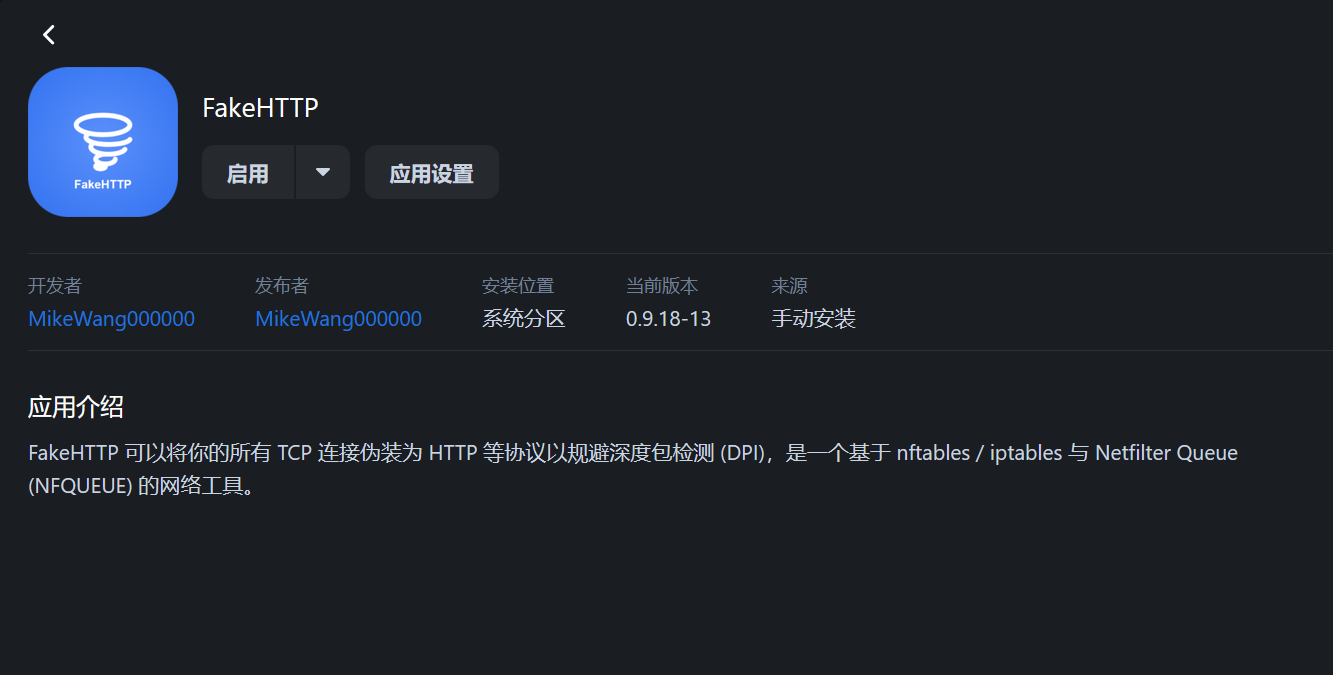Click the back arrow to exit app page
The width and height of the screenshot is (1333, 675).
48,33
